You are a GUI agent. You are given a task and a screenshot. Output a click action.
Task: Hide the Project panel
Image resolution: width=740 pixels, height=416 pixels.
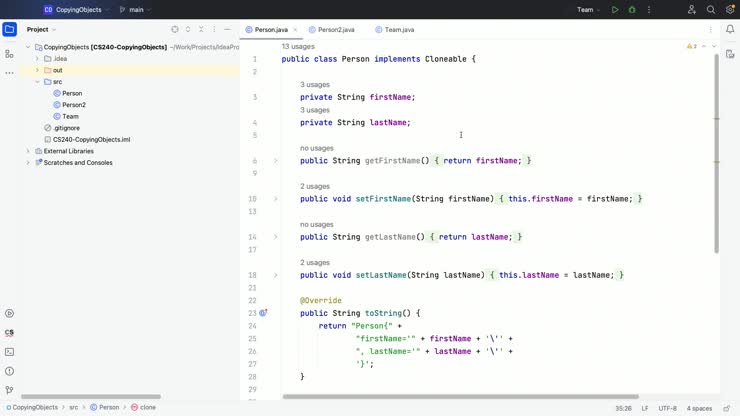[227, 29]
